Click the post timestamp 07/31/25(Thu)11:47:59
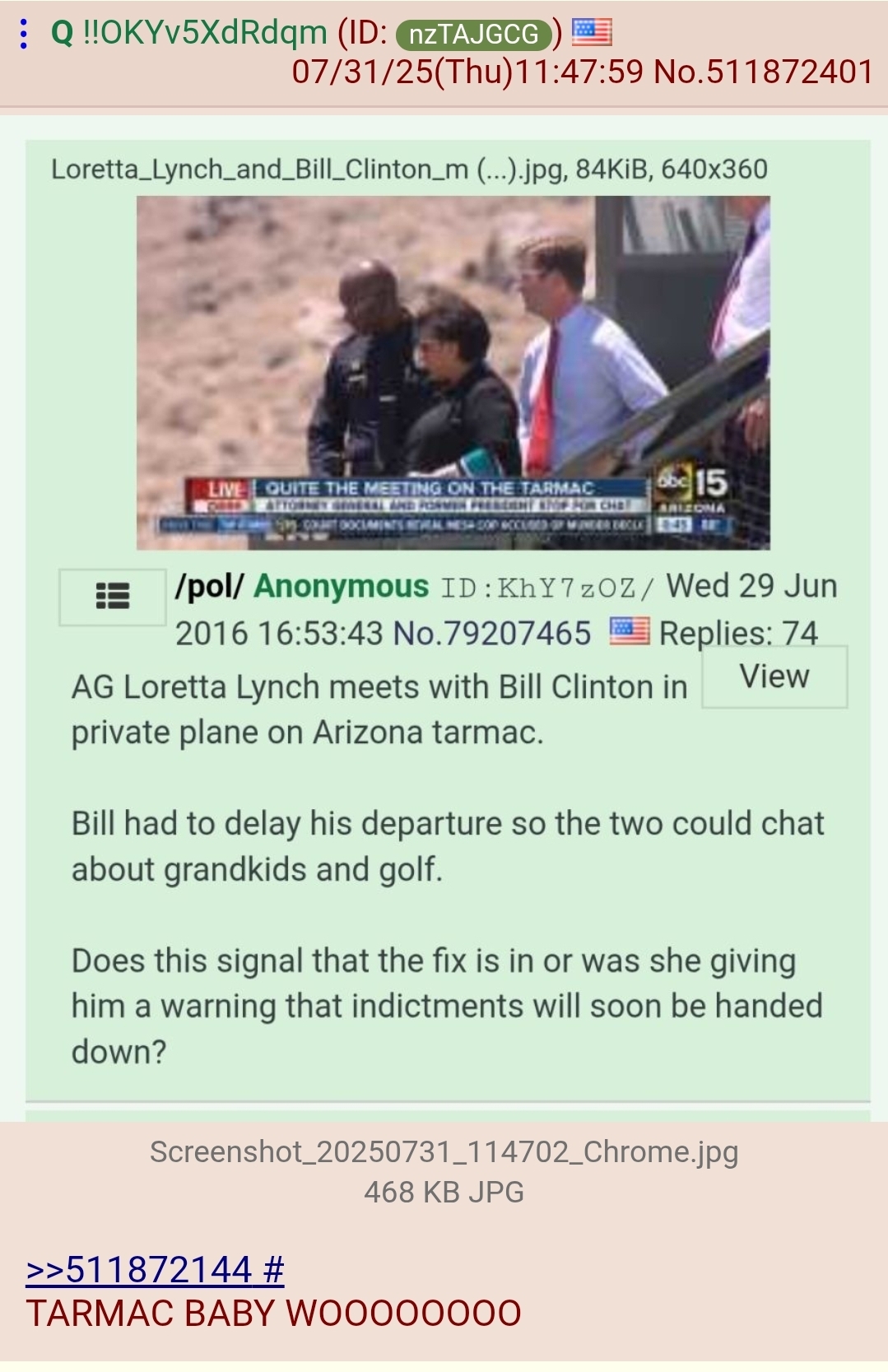Viewport: 888px width, 1372px height. pos(468,72)
